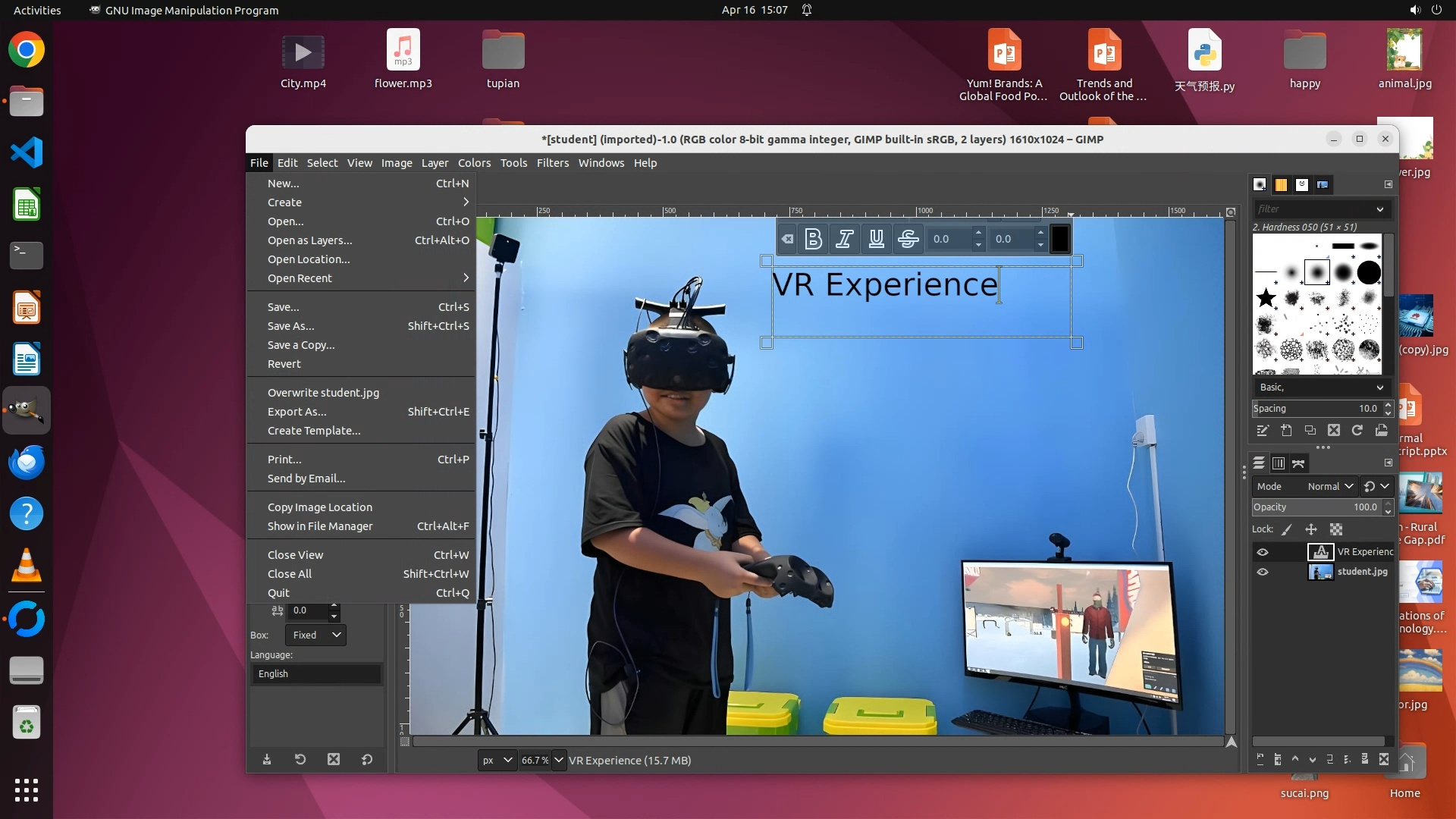Click the black text color swatch
This screenshot has height=819, width=1456.
(x=1060, y=240)
